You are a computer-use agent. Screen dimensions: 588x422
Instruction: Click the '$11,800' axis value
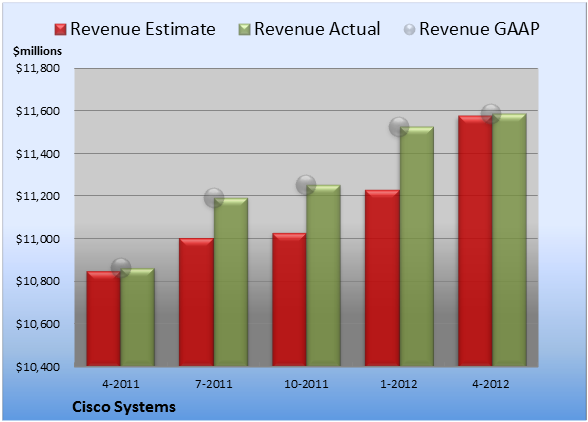tap(38, 68)
